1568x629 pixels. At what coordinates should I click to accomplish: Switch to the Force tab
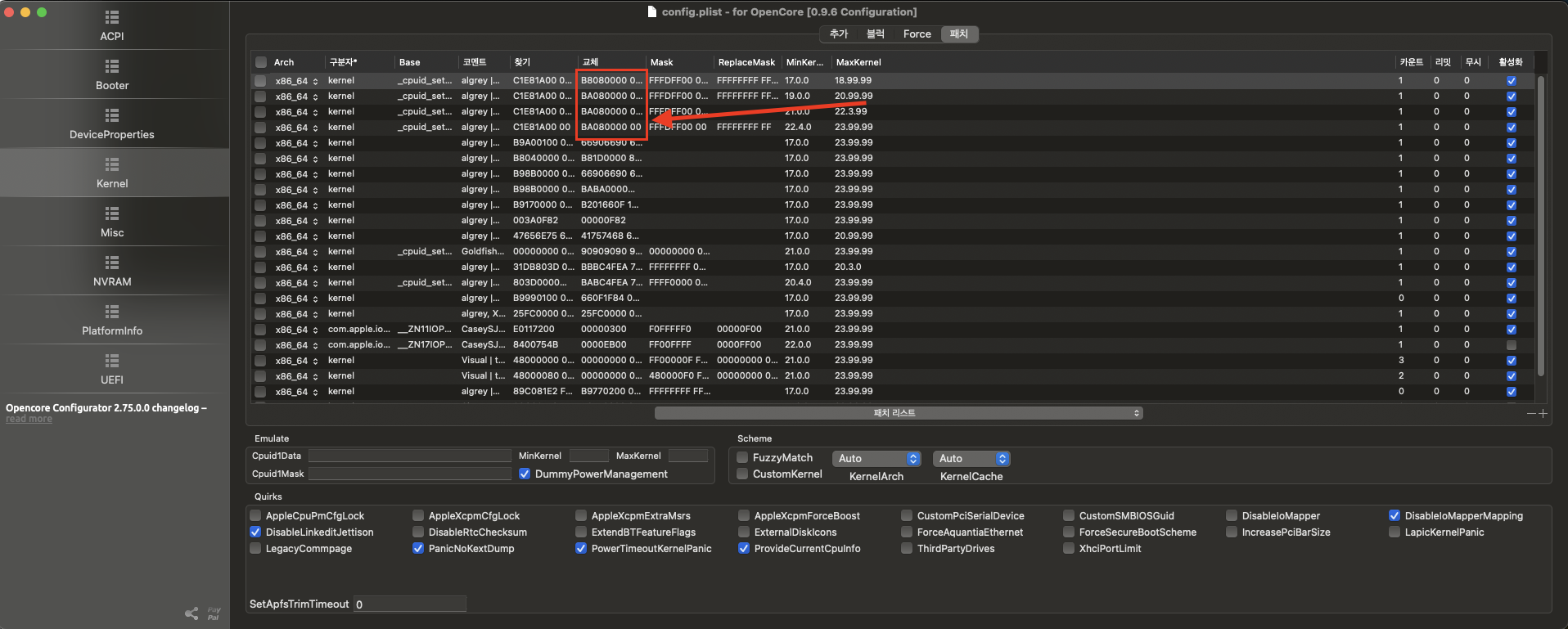click(917, 34)
